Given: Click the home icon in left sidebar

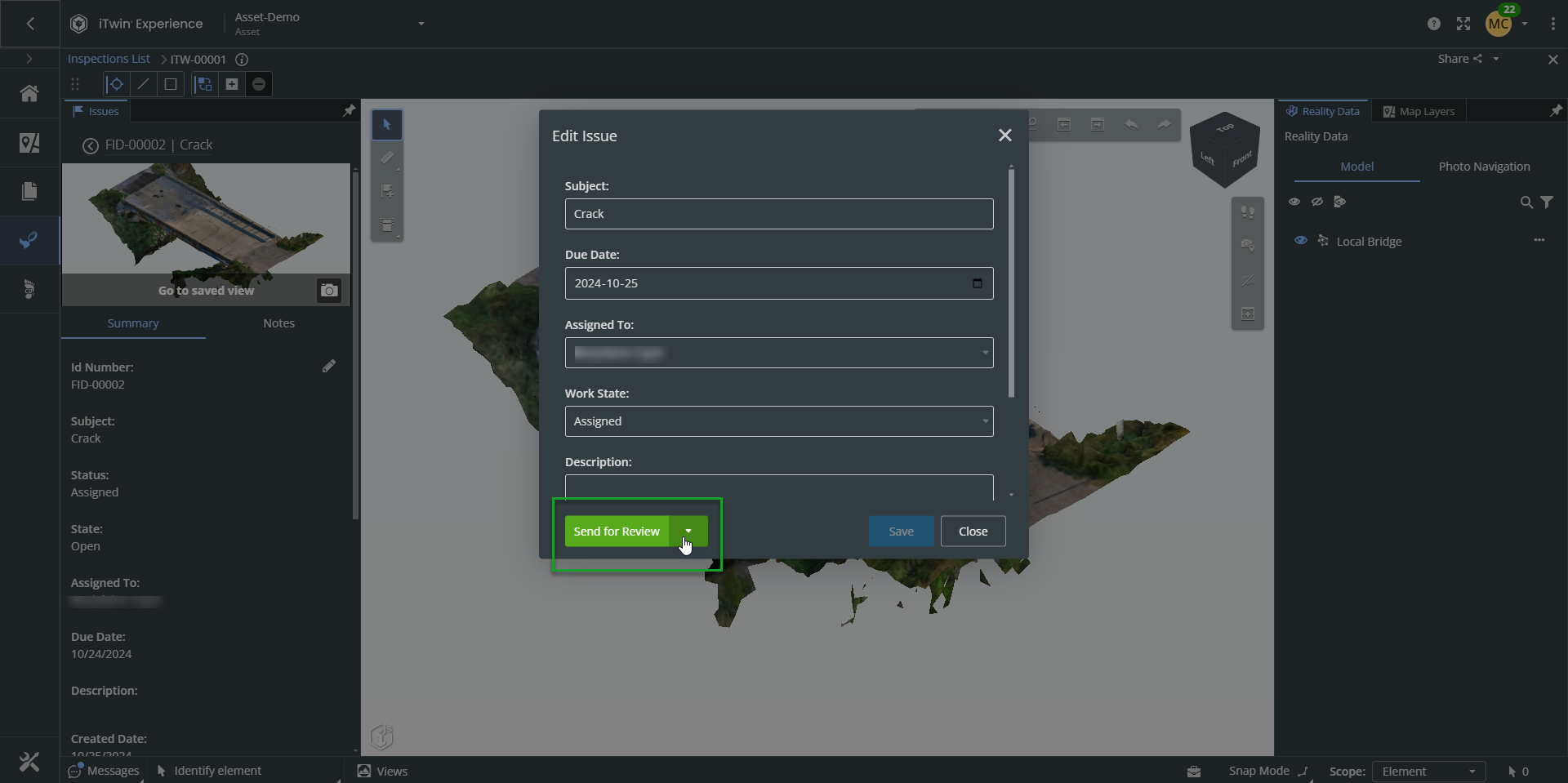Looking at the screenshot, I should [29, 94].
